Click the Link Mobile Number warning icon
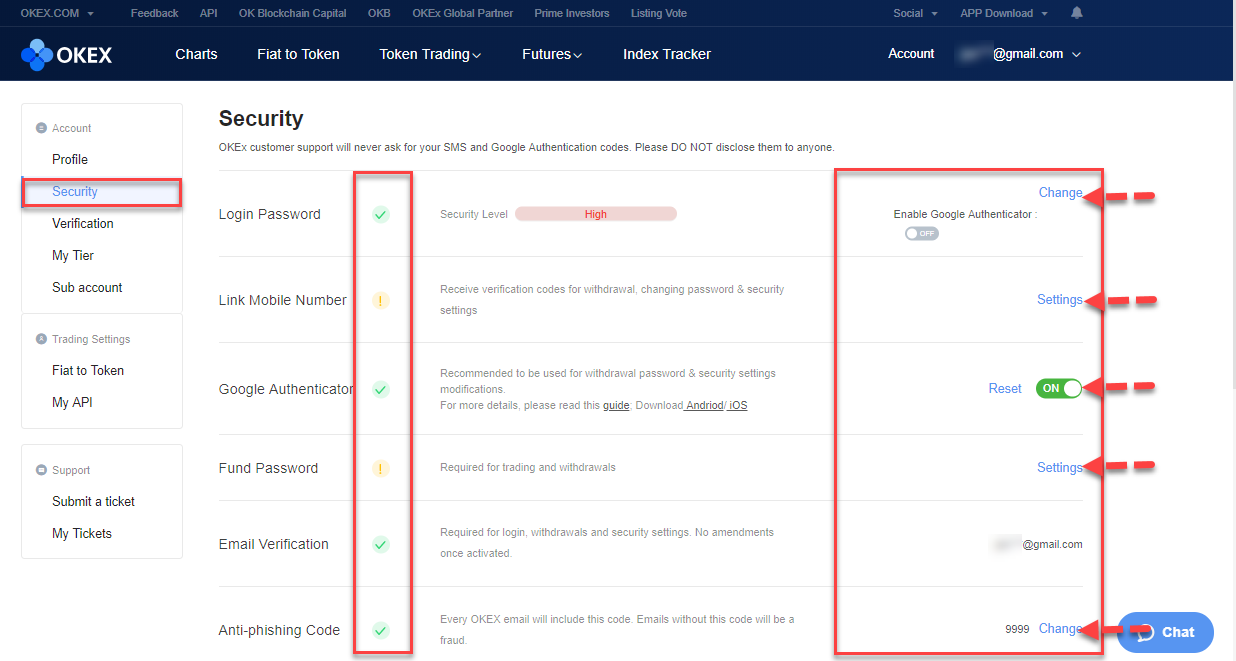The height and width of the screenshot is (661, 1236). pos(380,300)
